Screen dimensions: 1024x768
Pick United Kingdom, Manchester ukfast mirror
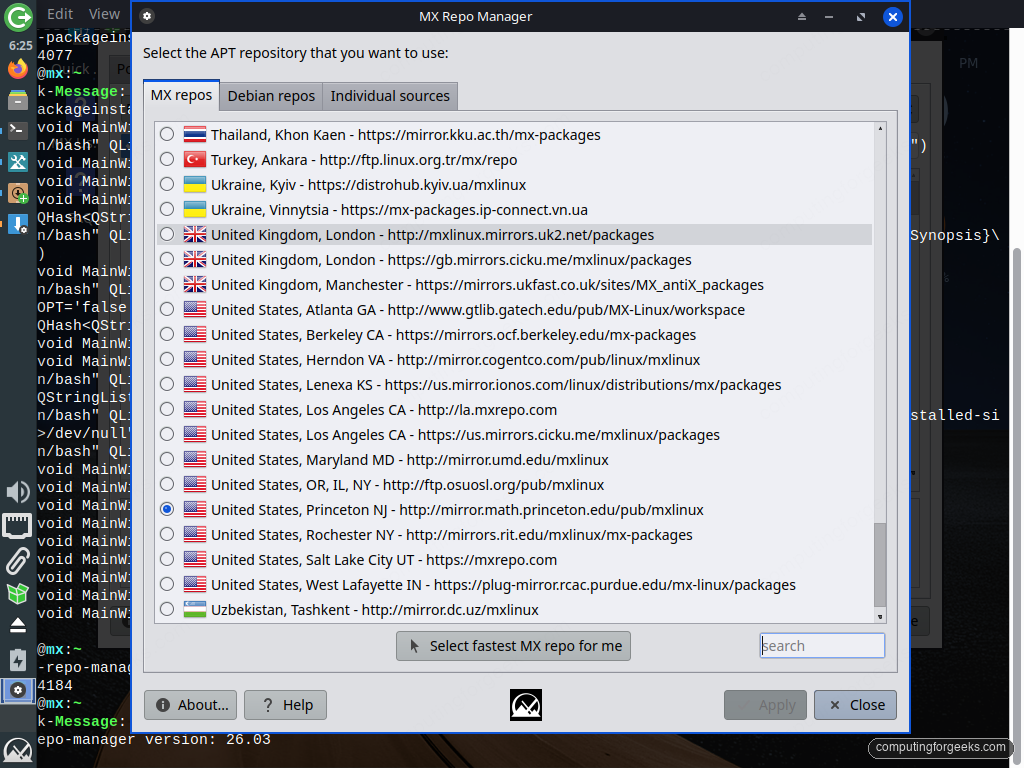167,284
